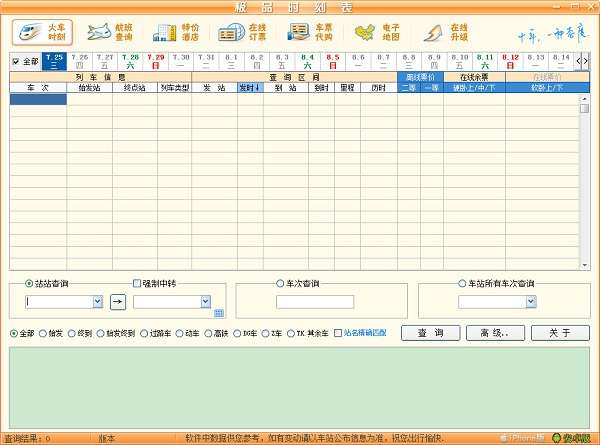
Task: Expand the 强制中转 transfer station dropdown
Action: [x=205, y=301]
